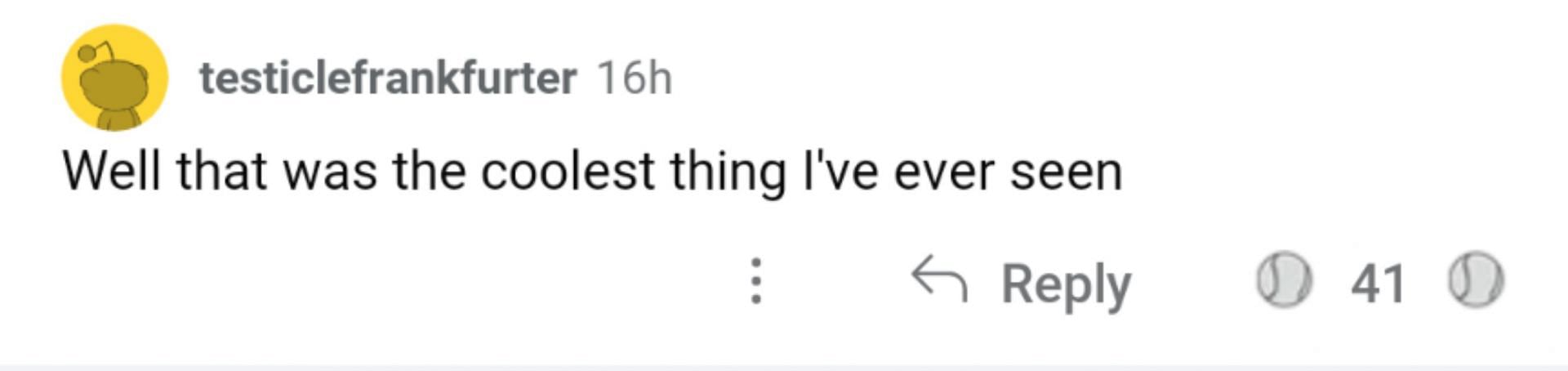Expand the comment overflow menu dots
Image resolution: width=1568 pixels, height=371 pixels.
(x=756, y=281)
